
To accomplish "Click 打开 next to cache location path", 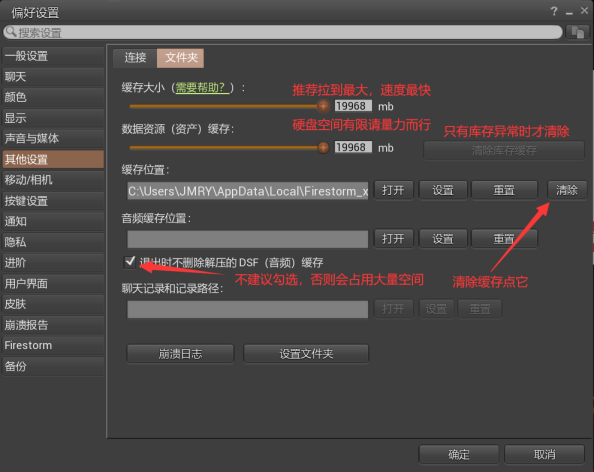I will [x=393, y=190].
